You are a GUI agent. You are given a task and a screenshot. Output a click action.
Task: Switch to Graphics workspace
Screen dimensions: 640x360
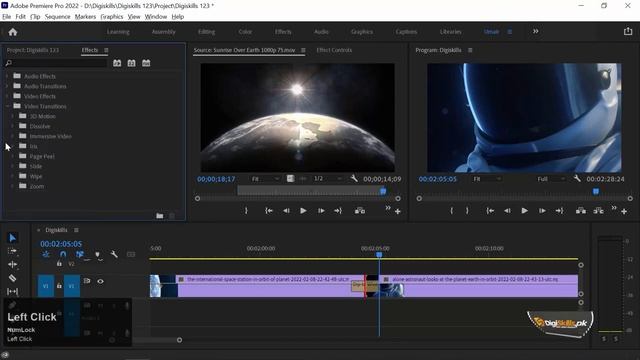pos(362,31)
